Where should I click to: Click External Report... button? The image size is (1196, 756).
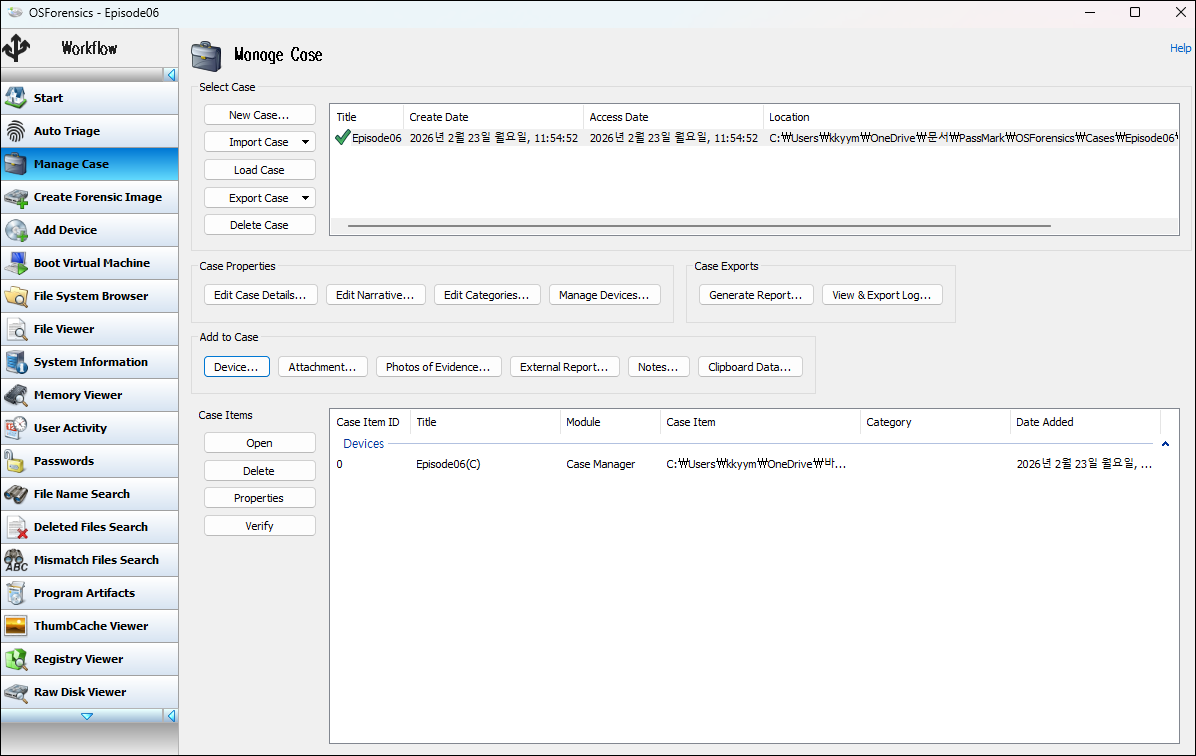click(564, 367)
